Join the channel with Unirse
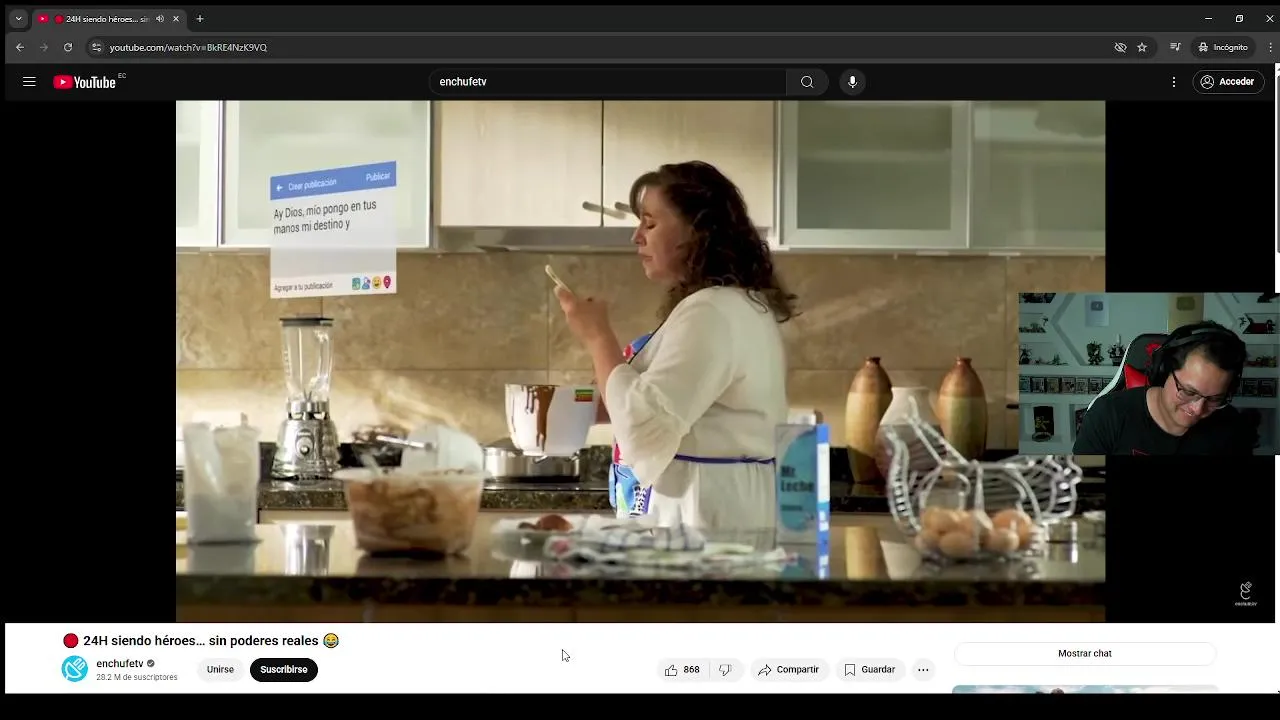This screenshot has width=1280, height=720. coord(220,670)
